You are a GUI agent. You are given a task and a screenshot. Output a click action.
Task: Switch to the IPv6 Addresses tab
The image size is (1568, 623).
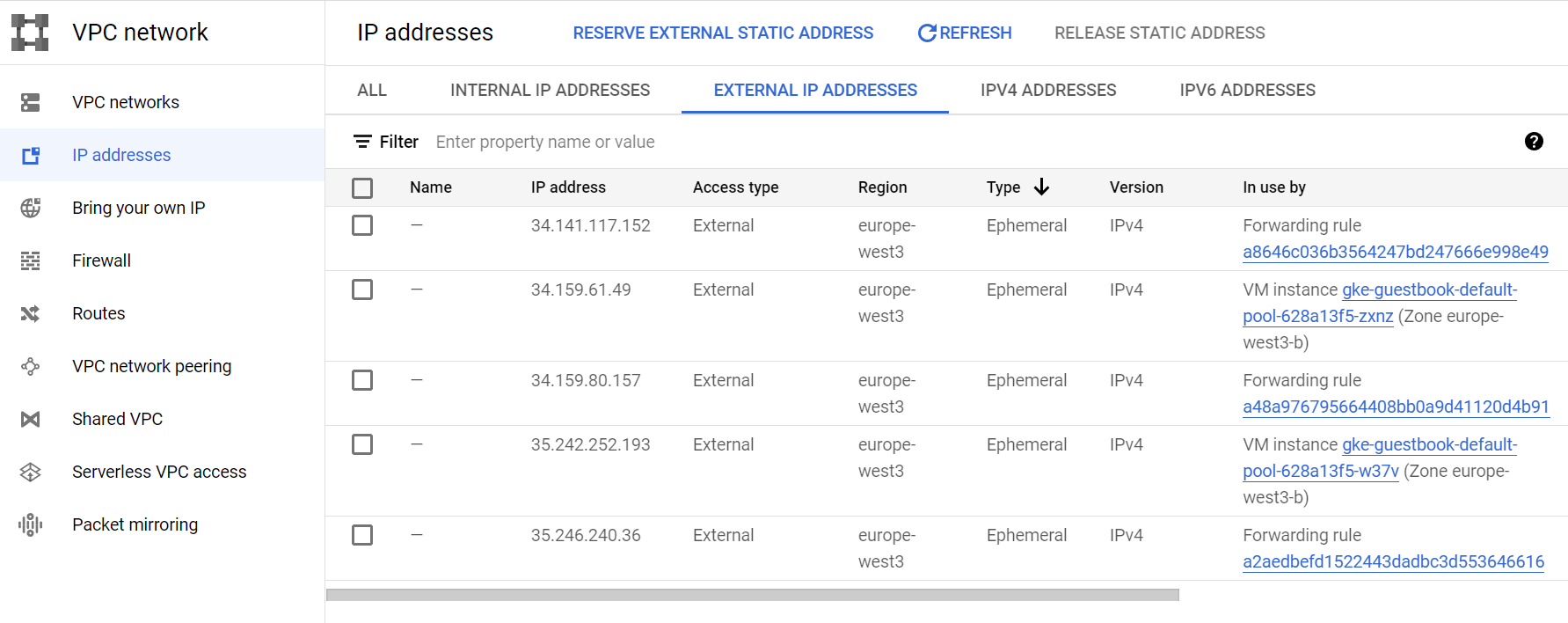coord(1247,91)
